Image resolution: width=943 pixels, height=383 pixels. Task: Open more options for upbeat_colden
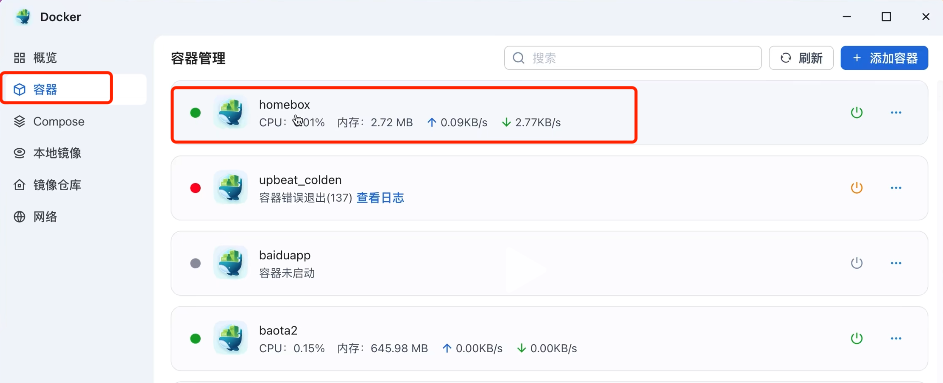tap(896, 188)
